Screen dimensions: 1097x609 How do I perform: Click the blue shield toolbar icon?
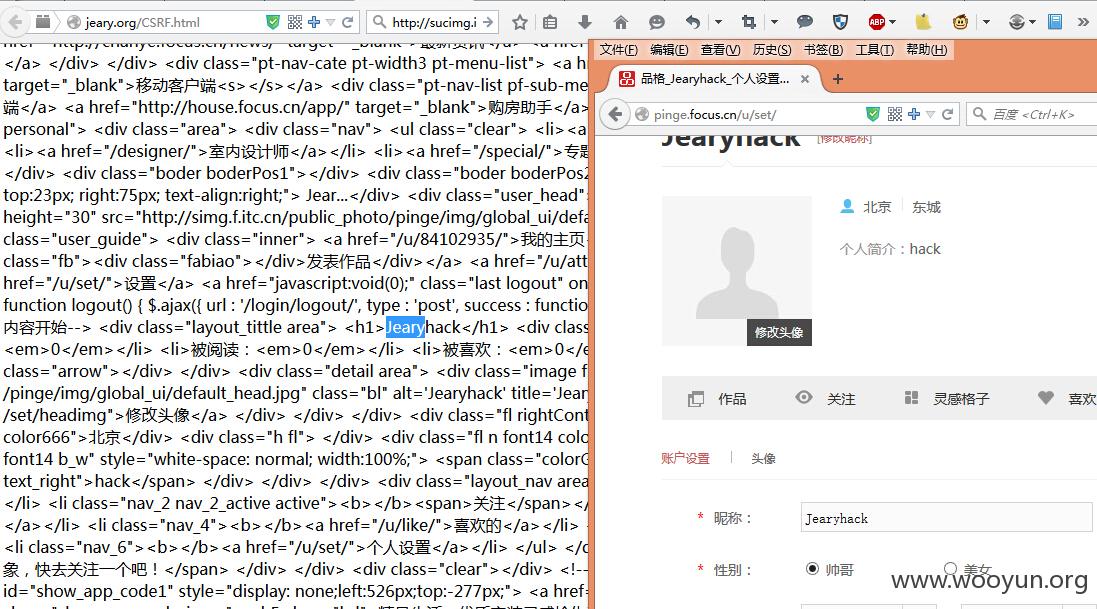(x=840, y=22)
